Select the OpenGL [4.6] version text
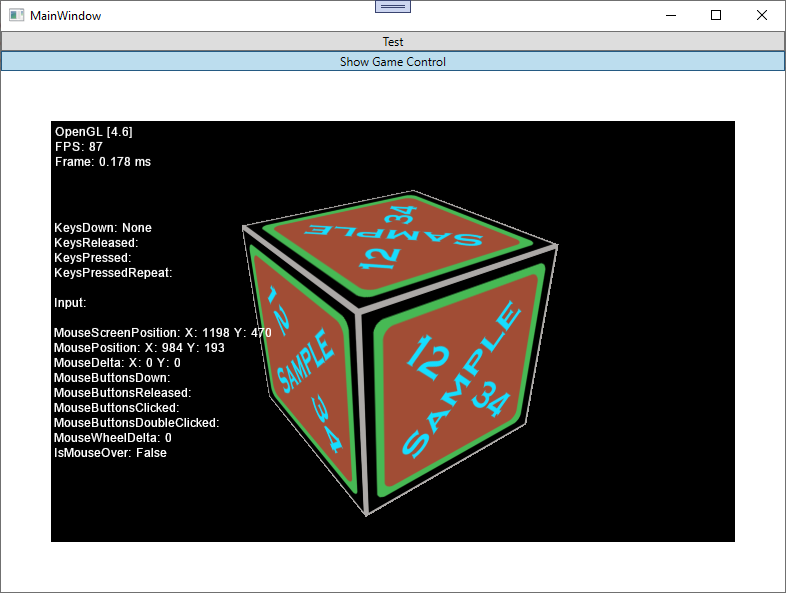786x593 pixels. click(x=94, y=132)
